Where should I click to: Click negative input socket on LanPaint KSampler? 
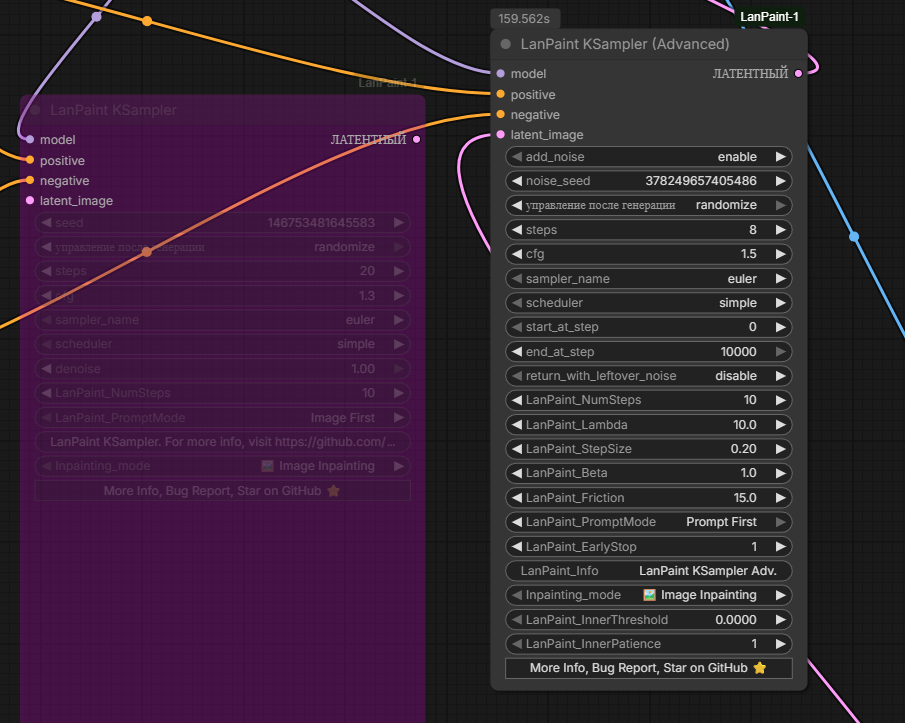pyautogui.click(x=30, y=180)
